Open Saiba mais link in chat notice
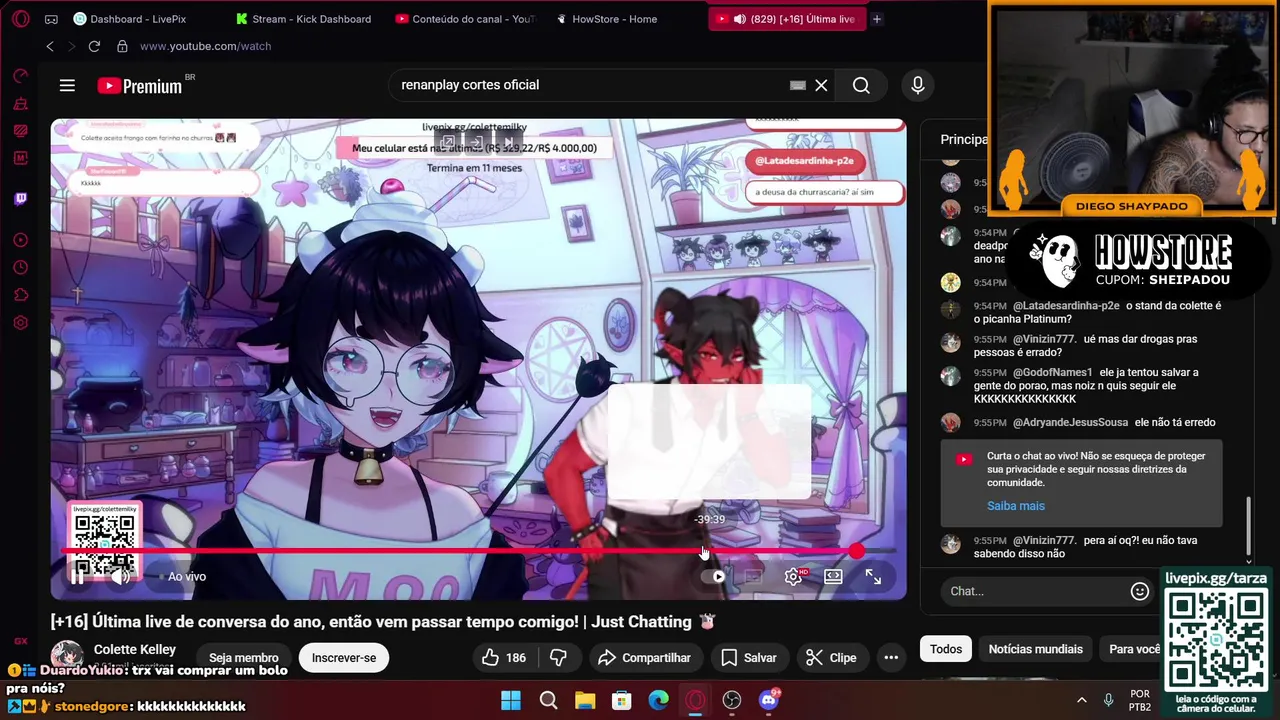 (x=1016, y=506)
